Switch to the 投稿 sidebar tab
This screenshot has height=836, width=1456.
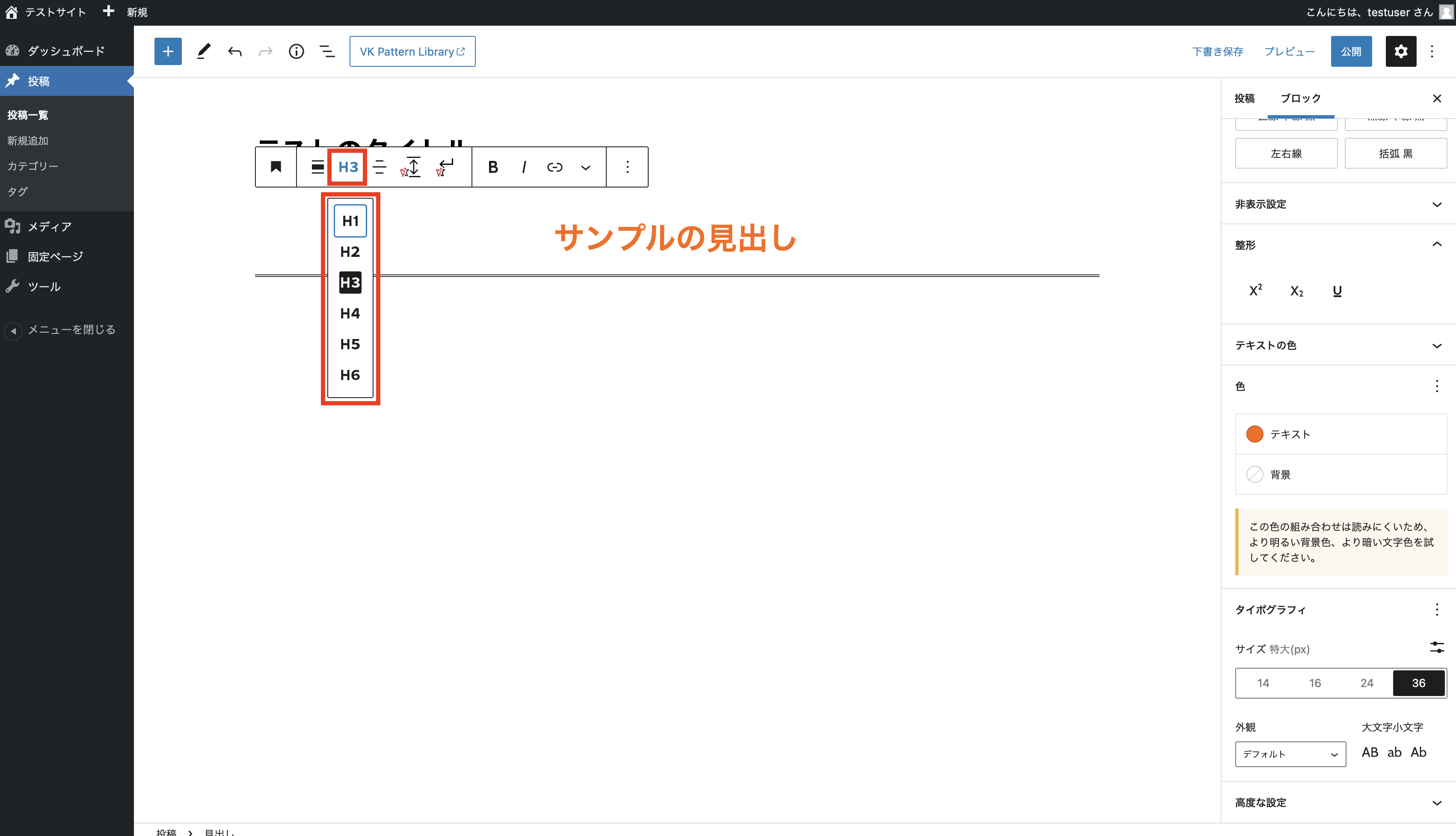[1244, 98]
